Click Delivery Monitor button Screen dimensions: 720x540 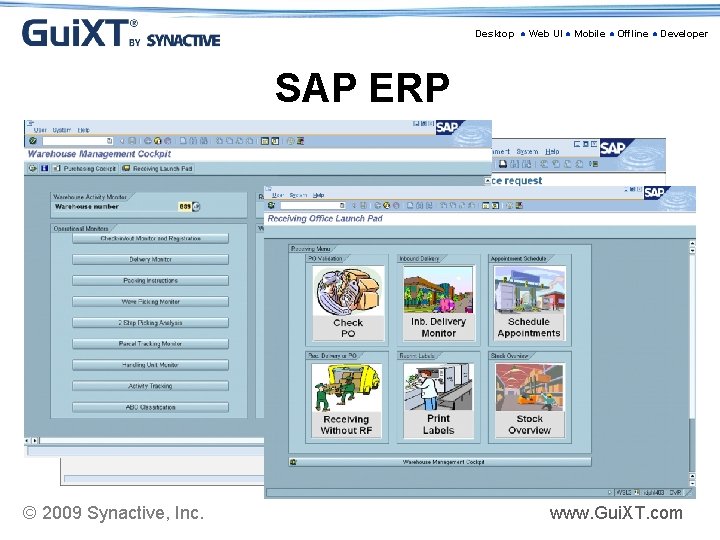point(151,259)
